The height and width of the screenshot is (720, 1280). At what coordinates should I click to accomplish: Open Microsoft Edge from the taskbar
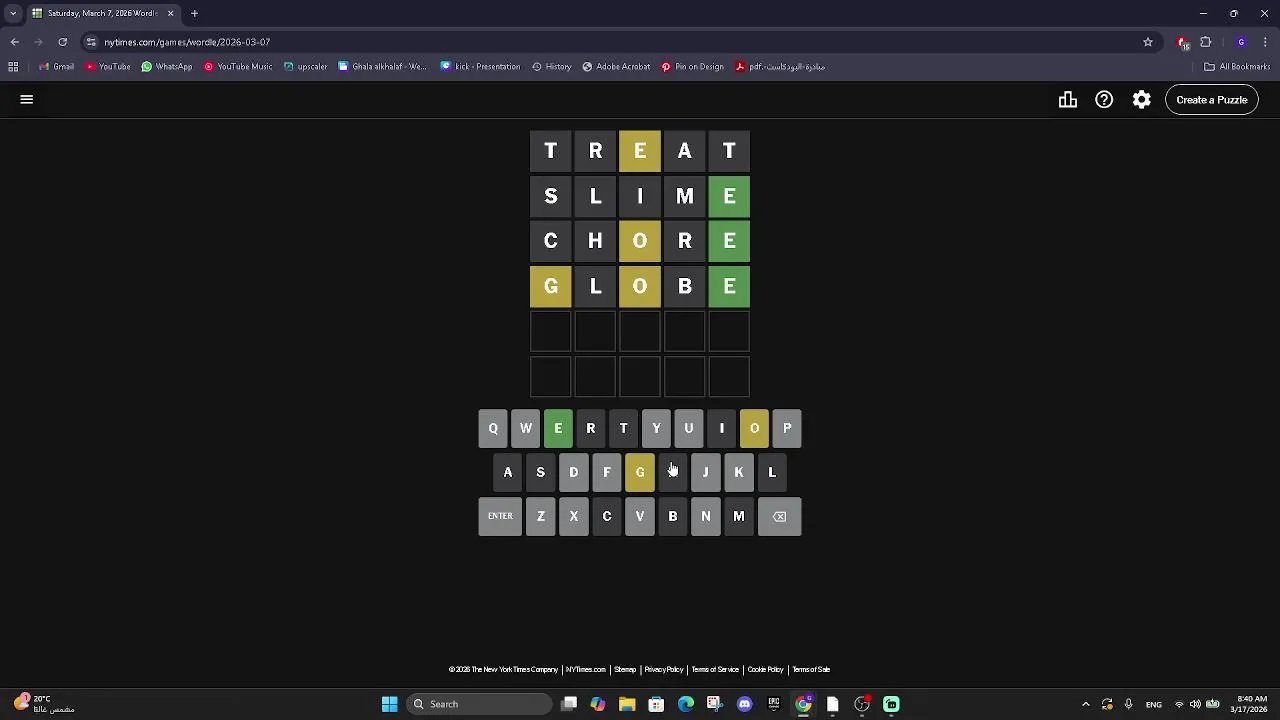[x=686, y=704]
